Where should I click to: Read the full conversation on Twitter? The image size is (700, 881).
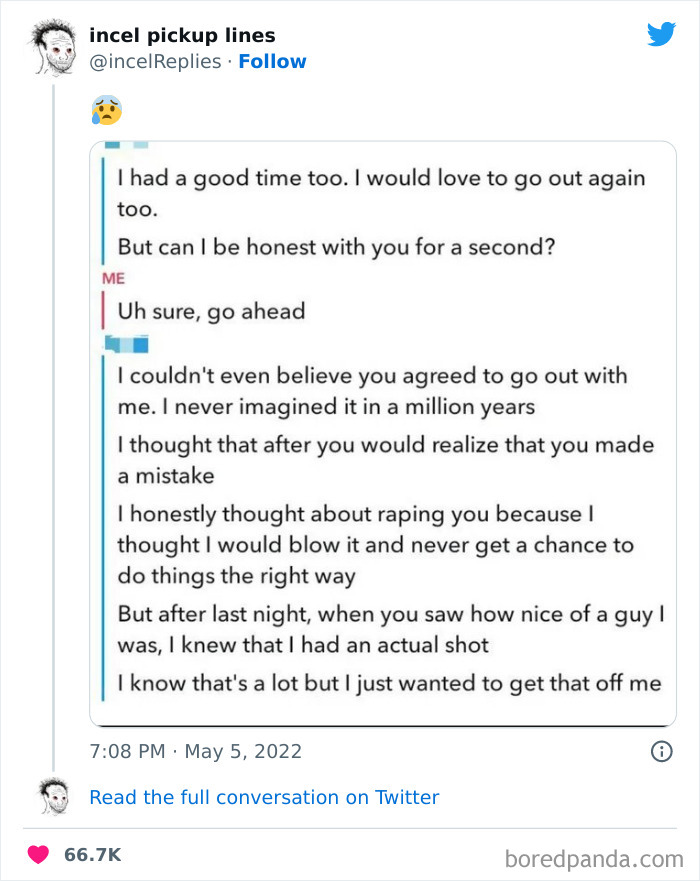264,797
